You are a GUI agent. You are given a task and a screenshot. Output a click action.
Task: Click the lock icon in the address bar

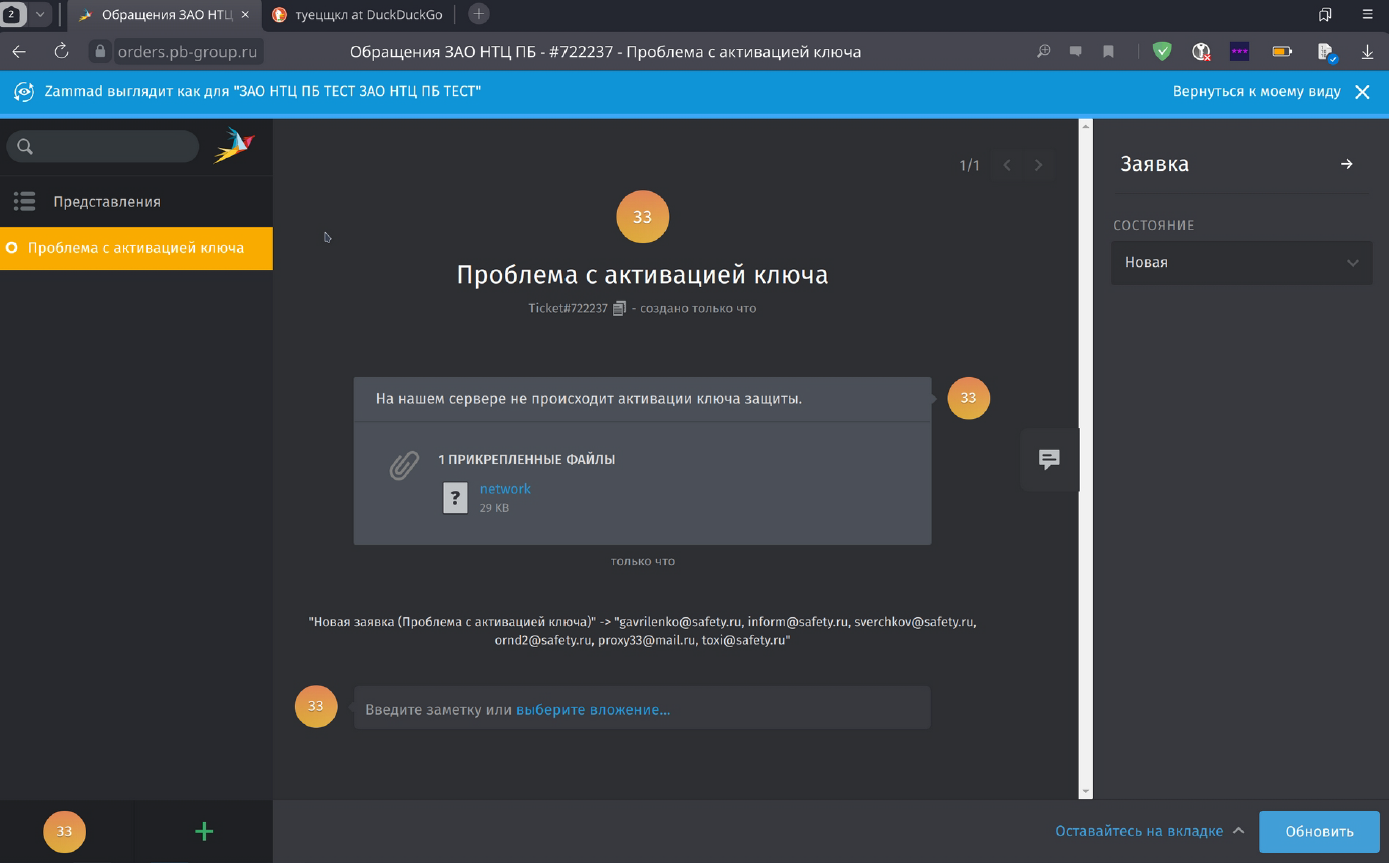tap(99, 52)
